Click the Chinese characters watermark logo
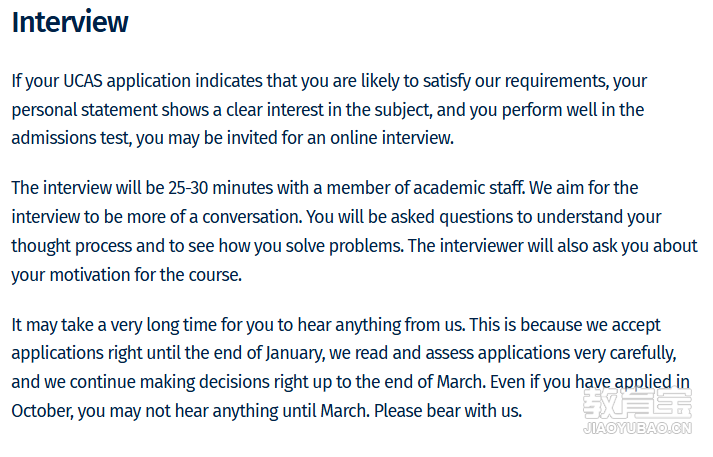This screenshot has width=713, height=457. (638, 403)
